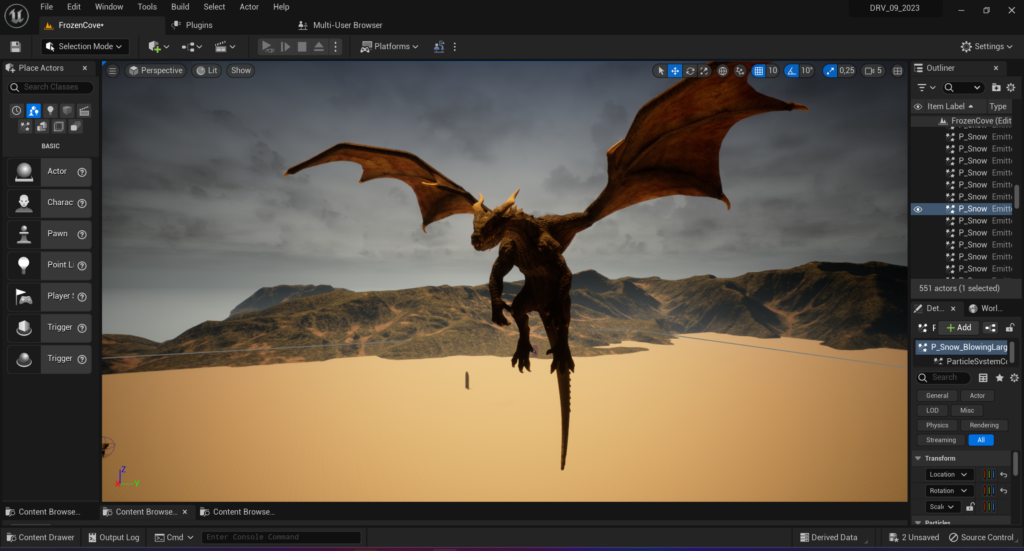Hide the selected P_Snow emitter via eye icon
Viewport: 1024px width, 551px height.
918,209
